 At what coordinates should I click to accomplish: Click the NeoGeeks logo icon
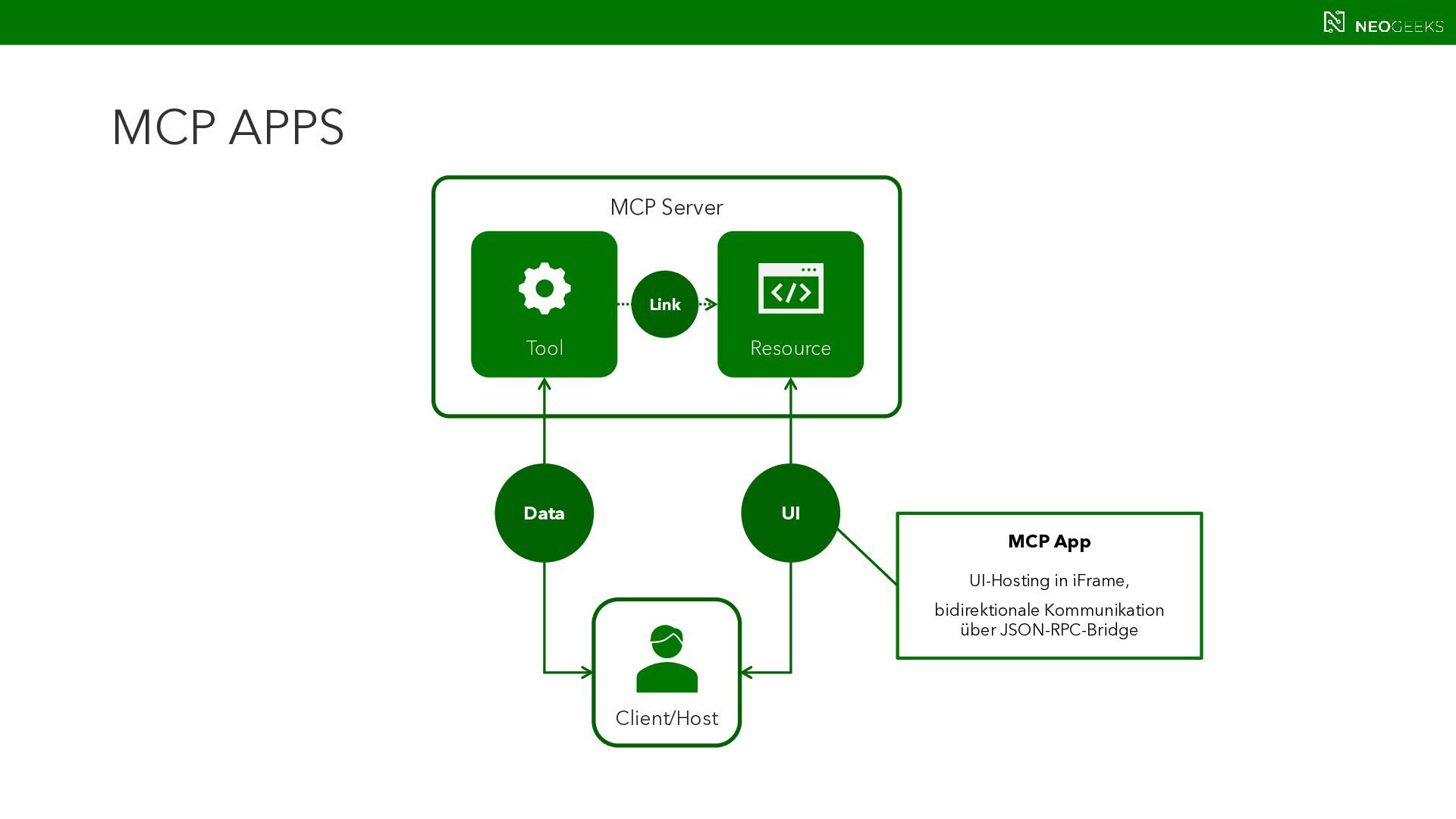click(1334, 22)
